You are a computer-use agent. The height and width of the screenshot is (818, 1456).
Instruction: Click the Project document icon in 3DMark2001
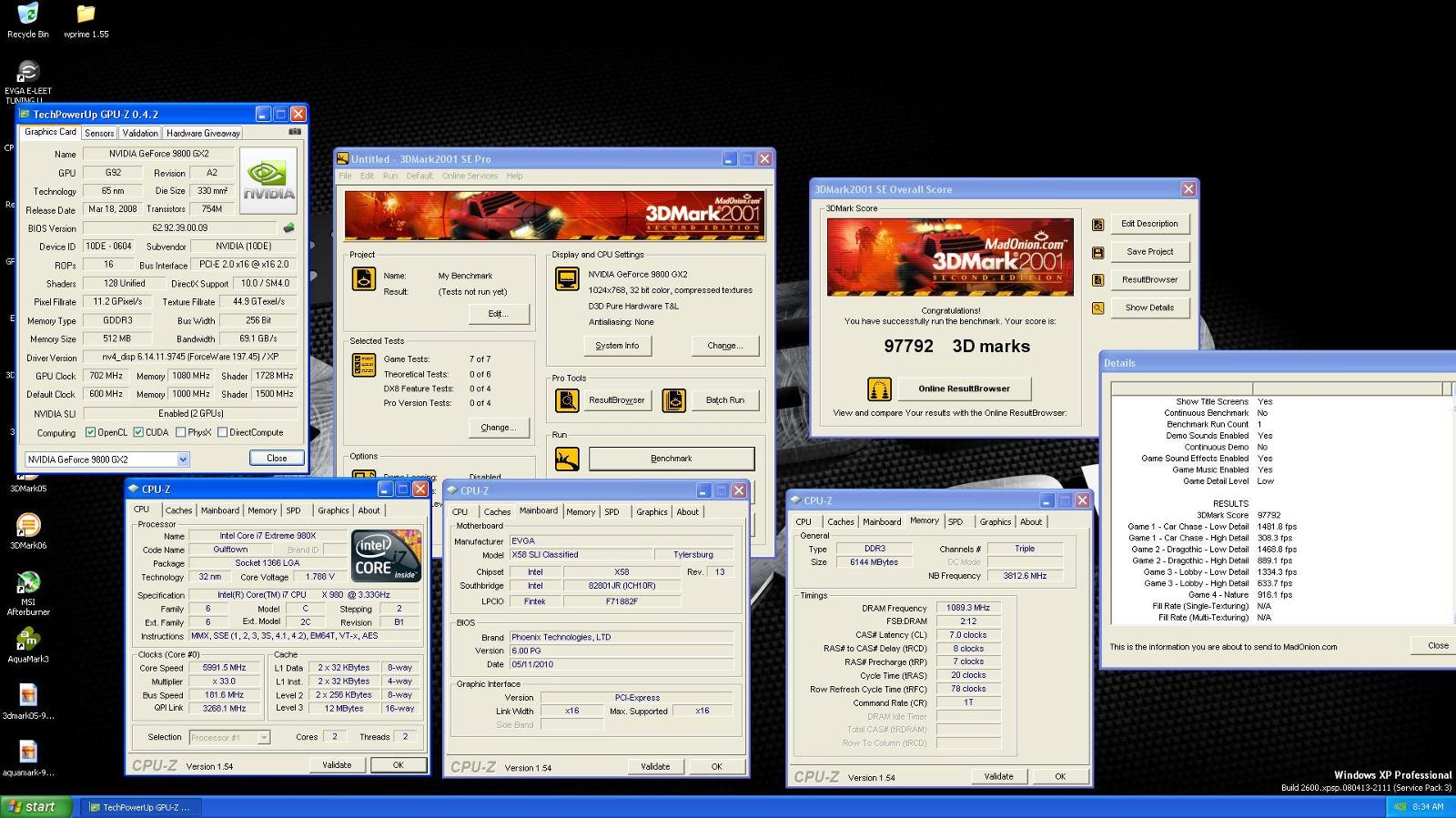click(363, 278)
